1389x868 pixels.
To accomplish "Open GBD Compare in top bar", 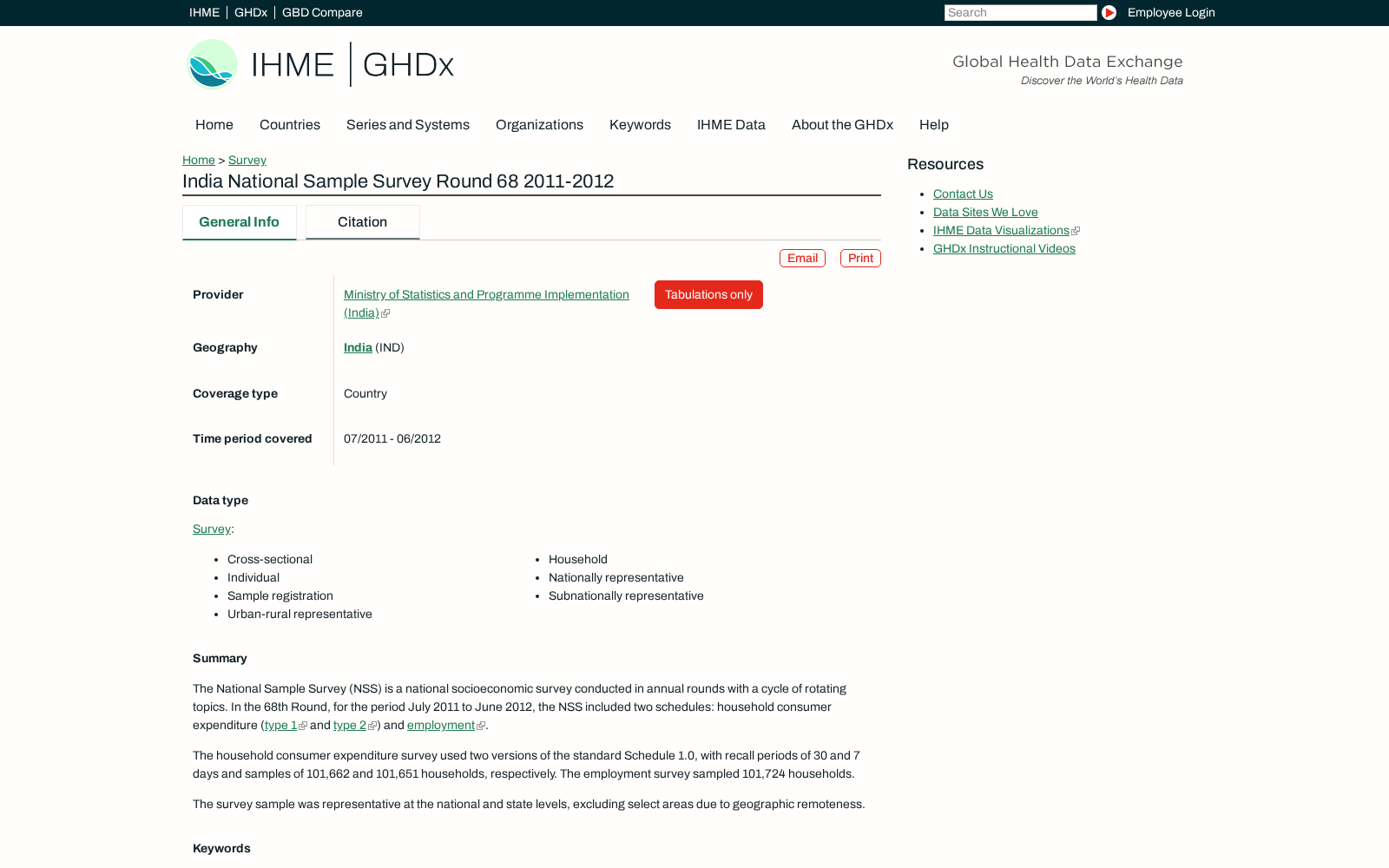I will 322,12.
